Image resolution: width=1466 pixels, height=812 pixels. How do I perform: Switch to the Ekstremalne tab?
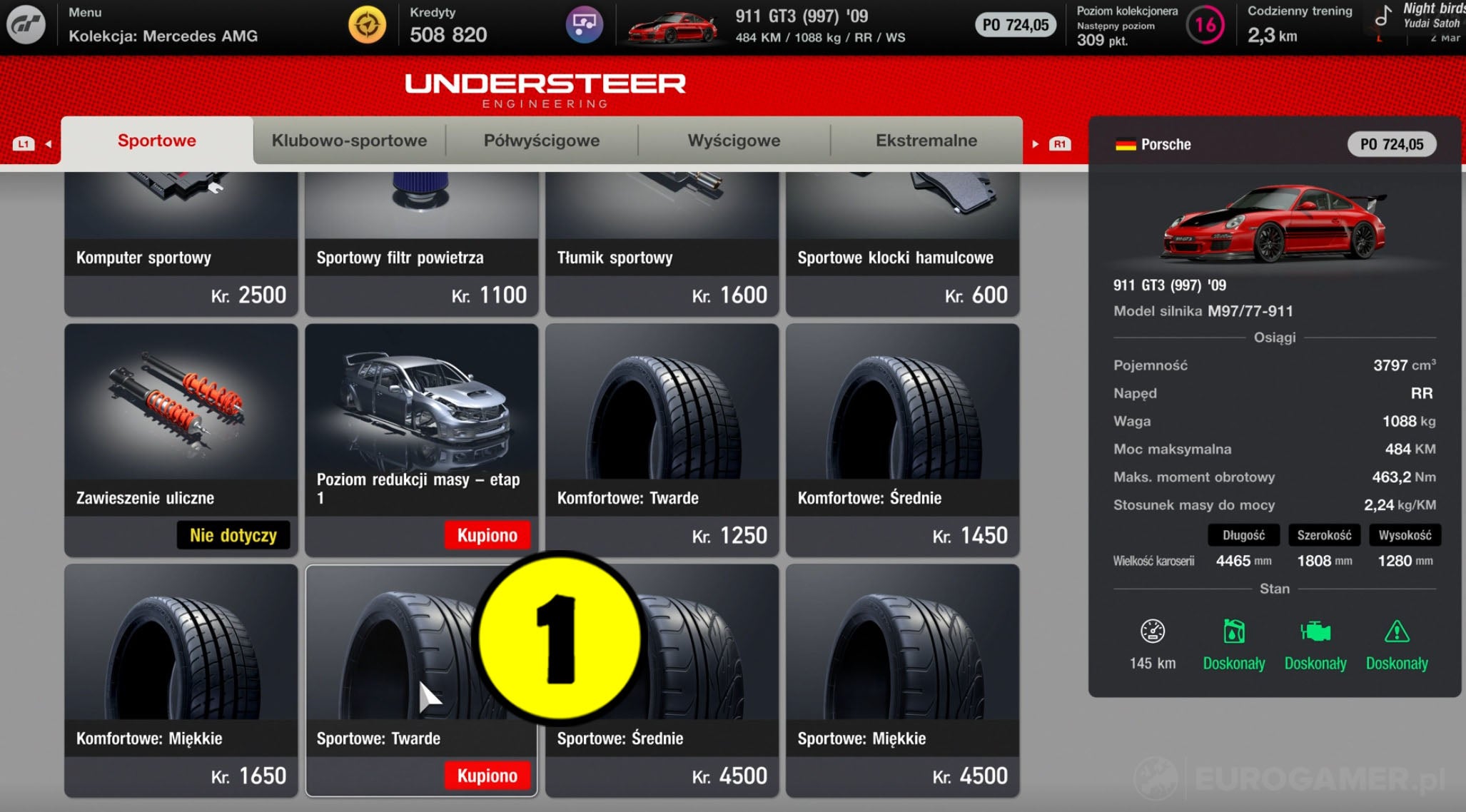tap(926, 141)
